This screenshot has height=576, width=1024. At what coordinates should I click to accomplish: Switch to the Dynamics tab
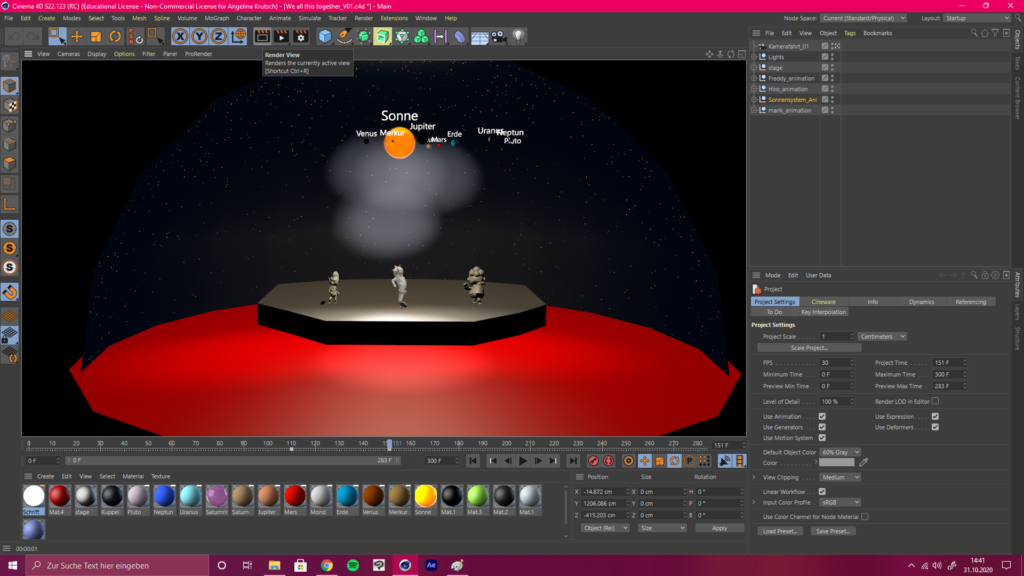click(x=921, y=301)
